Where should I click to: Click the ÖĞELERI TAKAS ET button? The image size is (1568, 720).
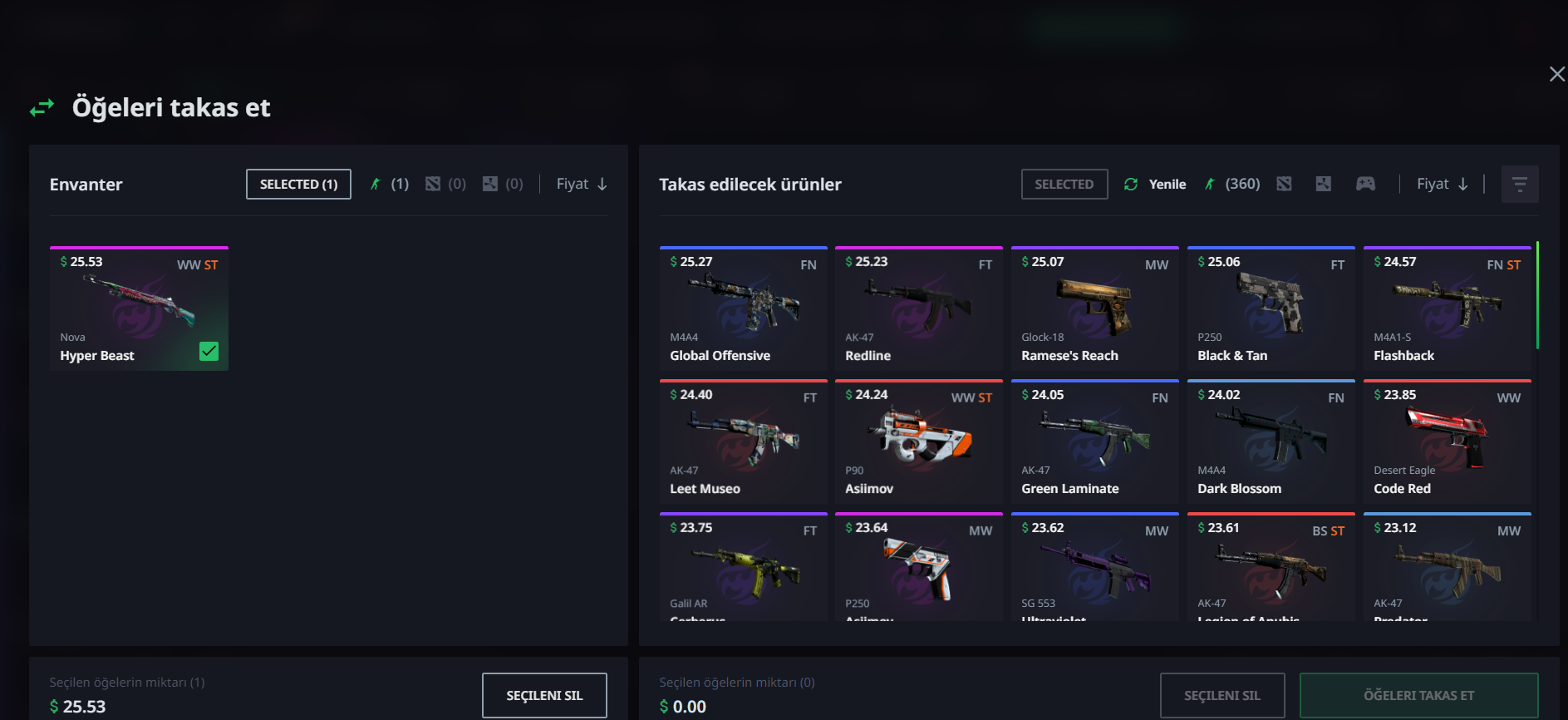click(1419, 695)
